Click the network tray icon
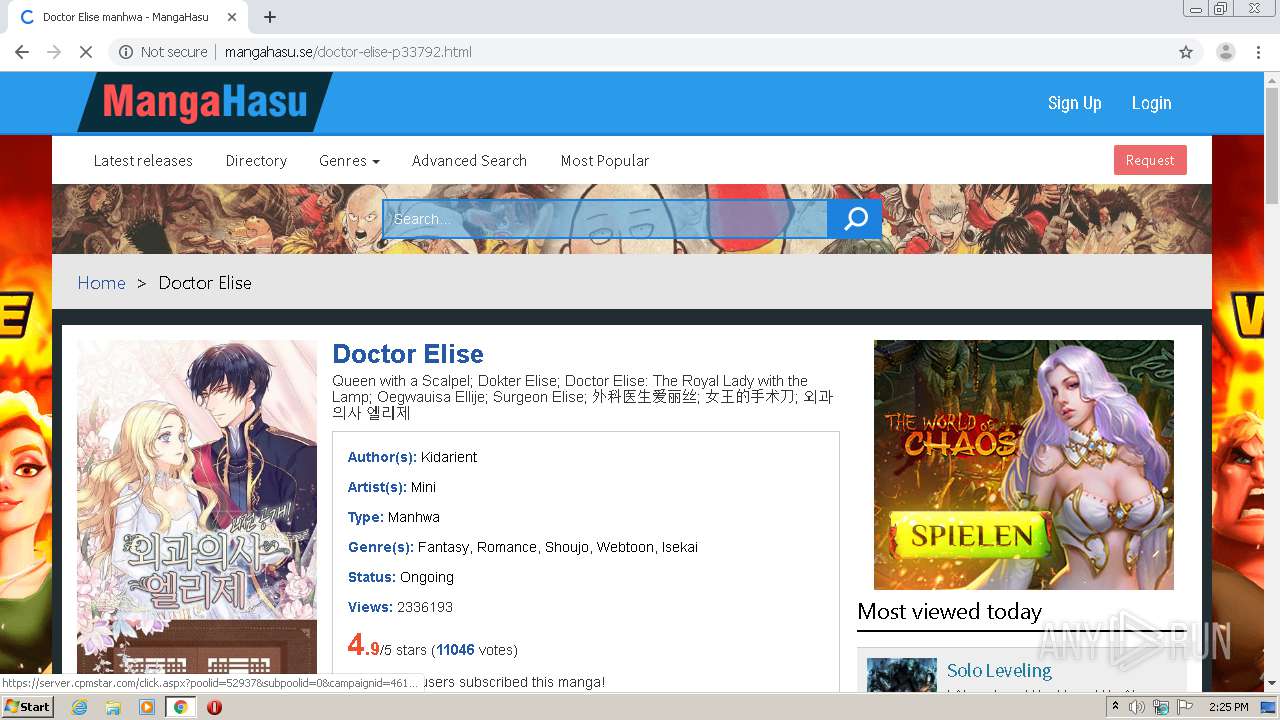This screenshot has height=720, width=1280. (x=1161, y=707)
